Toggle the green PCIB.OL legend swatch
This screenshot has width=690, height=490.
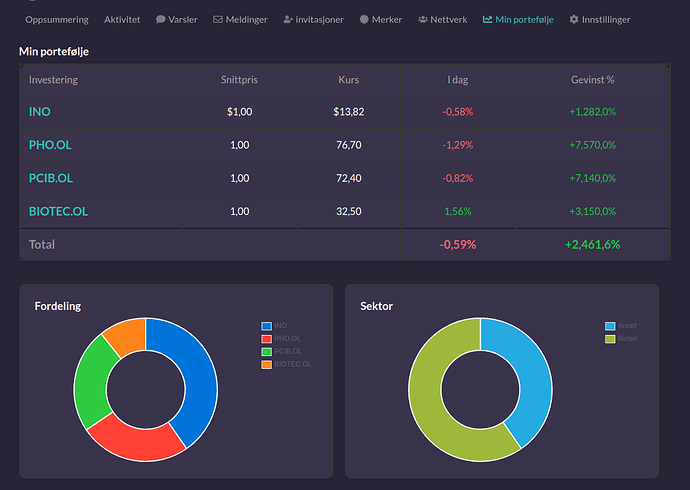tap(266, 351)
